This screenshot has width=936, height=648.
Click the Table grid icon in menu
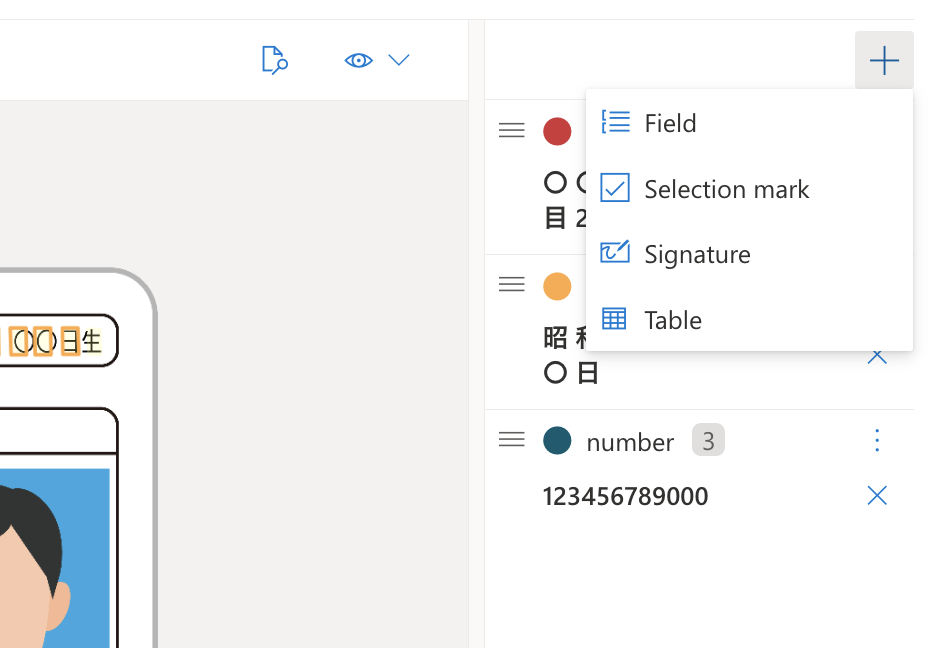point(614,318)
